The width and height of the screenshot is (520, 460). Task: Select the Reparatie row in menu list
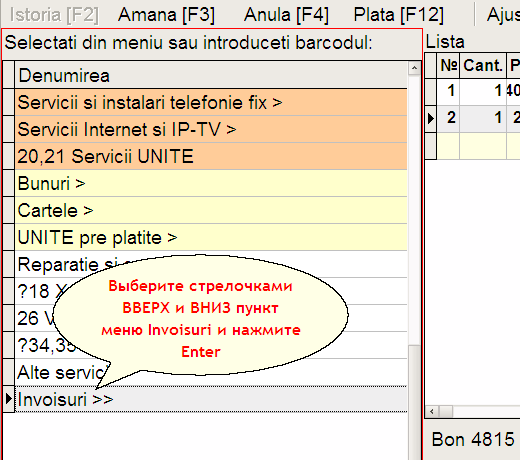pos(211,264)
